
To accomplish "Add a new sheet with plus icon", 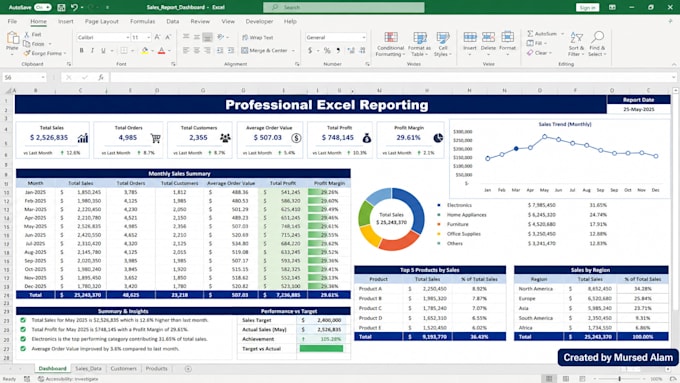I will [x=188, y=369].
